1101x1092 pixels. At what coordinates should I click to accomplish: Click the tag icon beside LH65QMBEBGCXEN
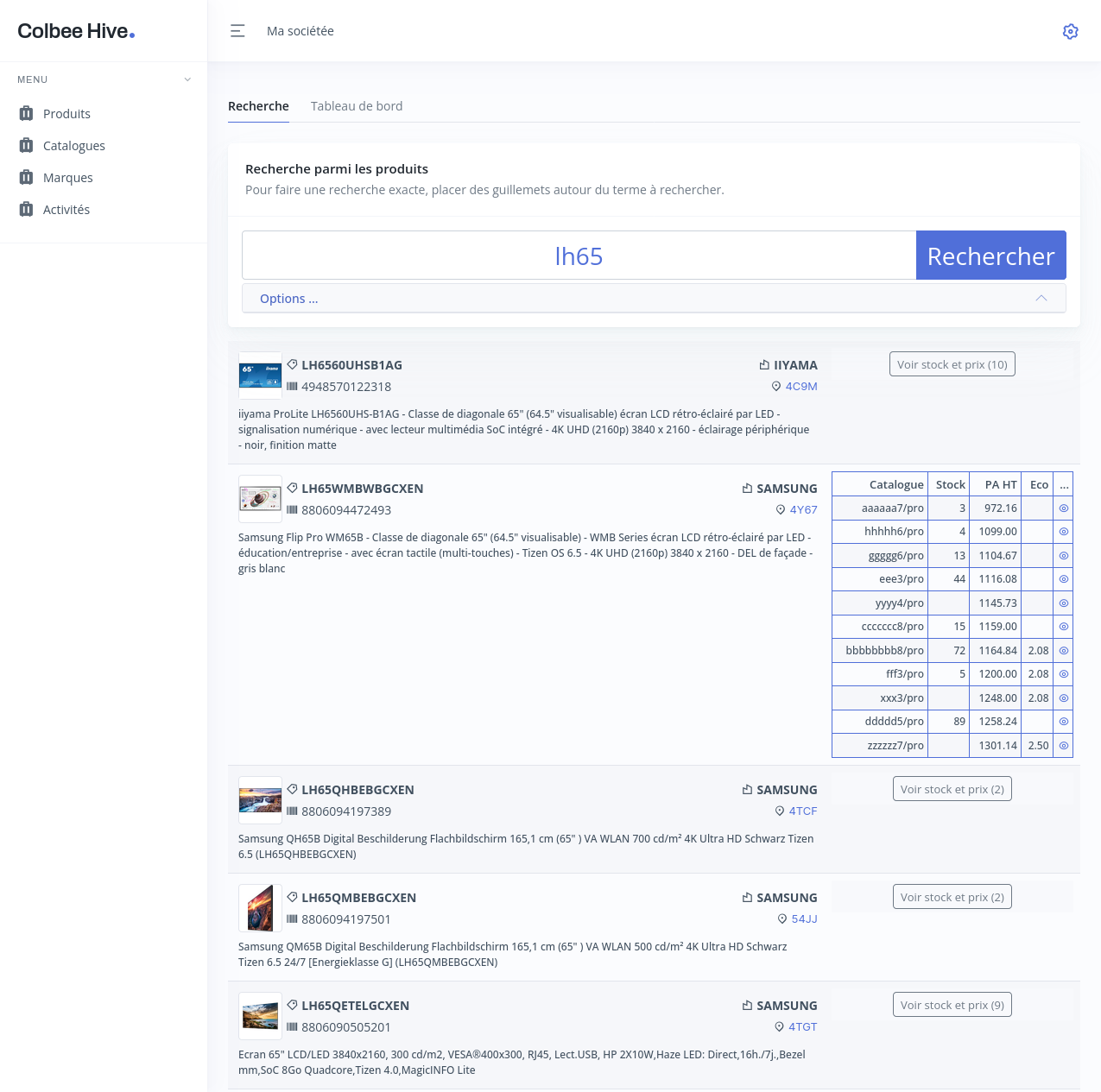[293, 897]
